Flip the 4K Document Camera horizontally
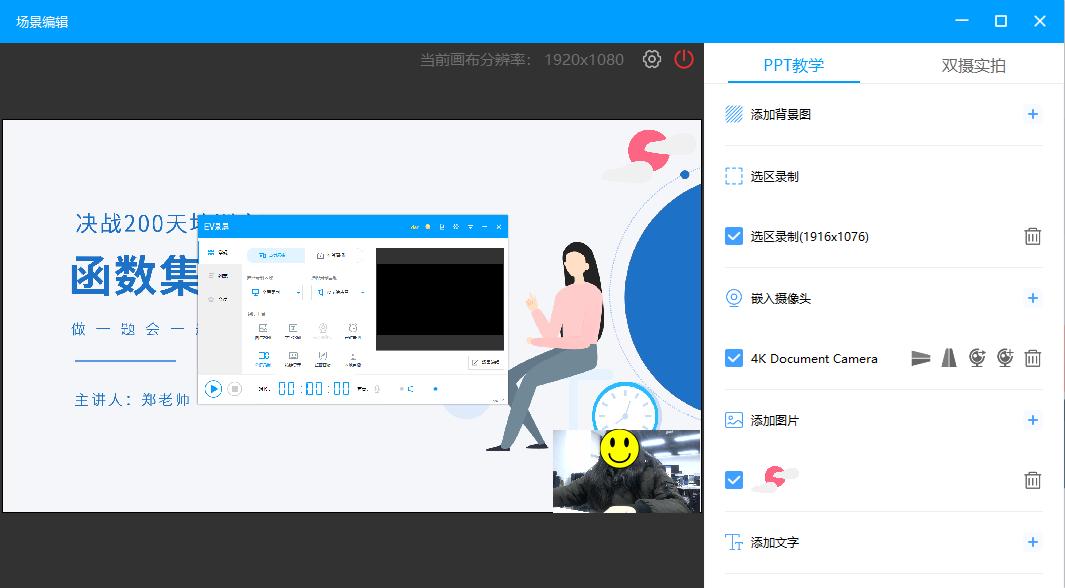This screenshot has width=1065, height=588. coord(948,357)
